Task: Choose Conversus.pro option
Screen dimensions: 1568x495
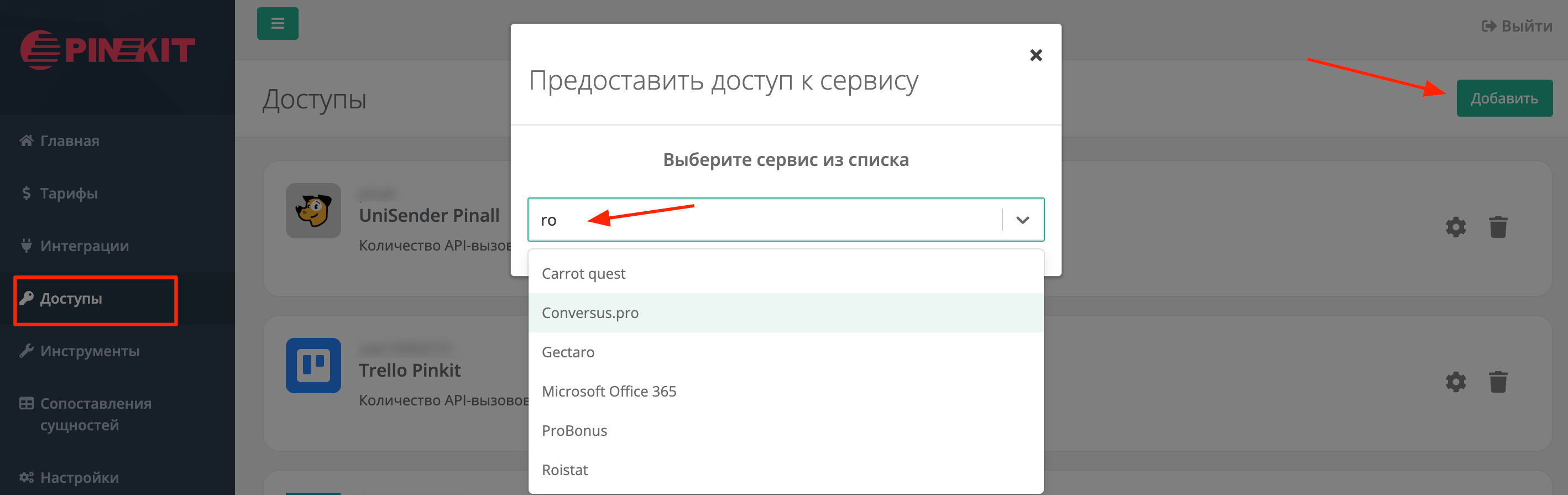Action: coord(590,313)
